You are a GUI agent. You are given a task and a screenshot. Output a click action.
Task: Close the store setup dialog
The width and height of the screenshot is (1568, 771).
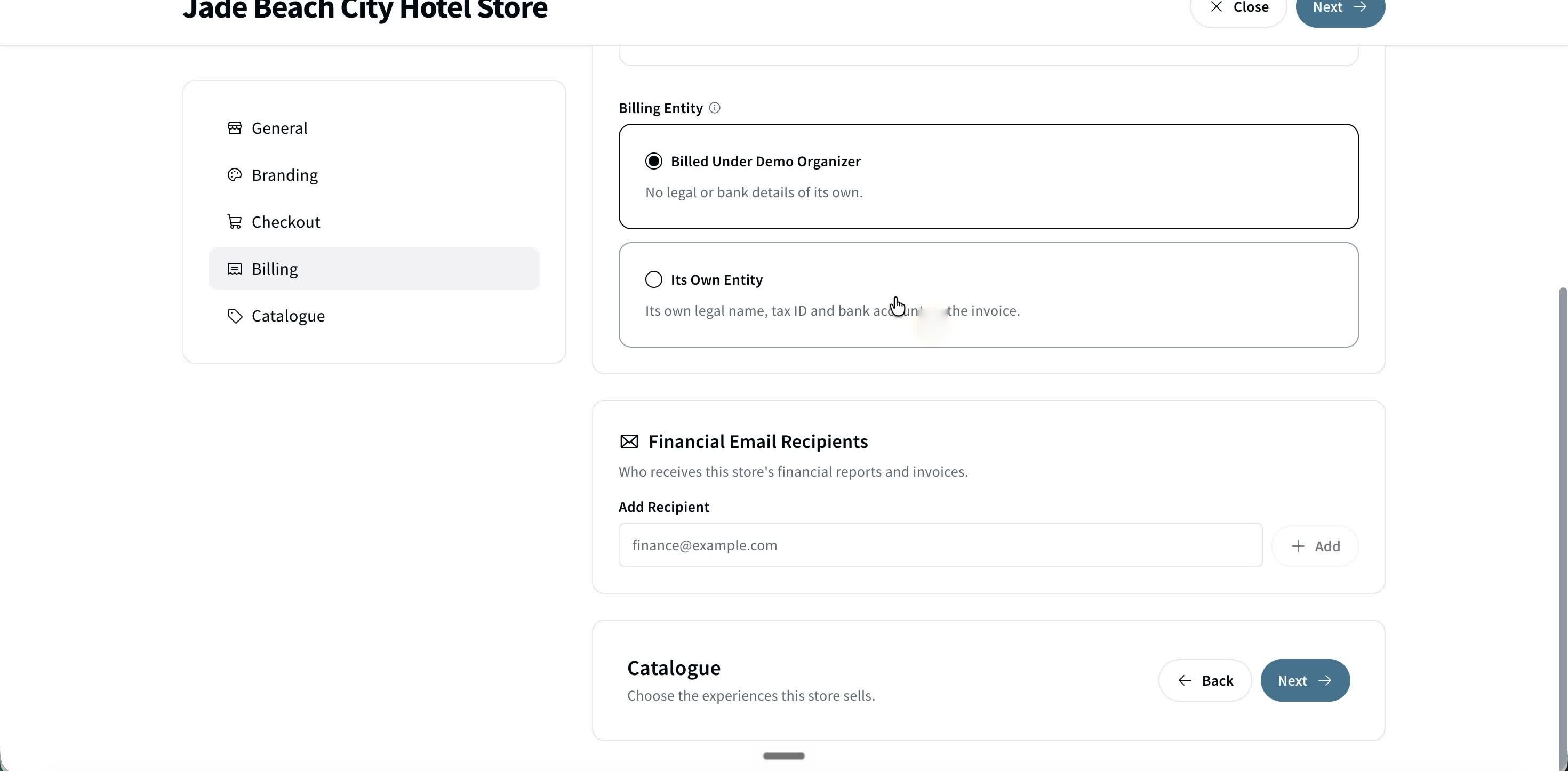1238,9
